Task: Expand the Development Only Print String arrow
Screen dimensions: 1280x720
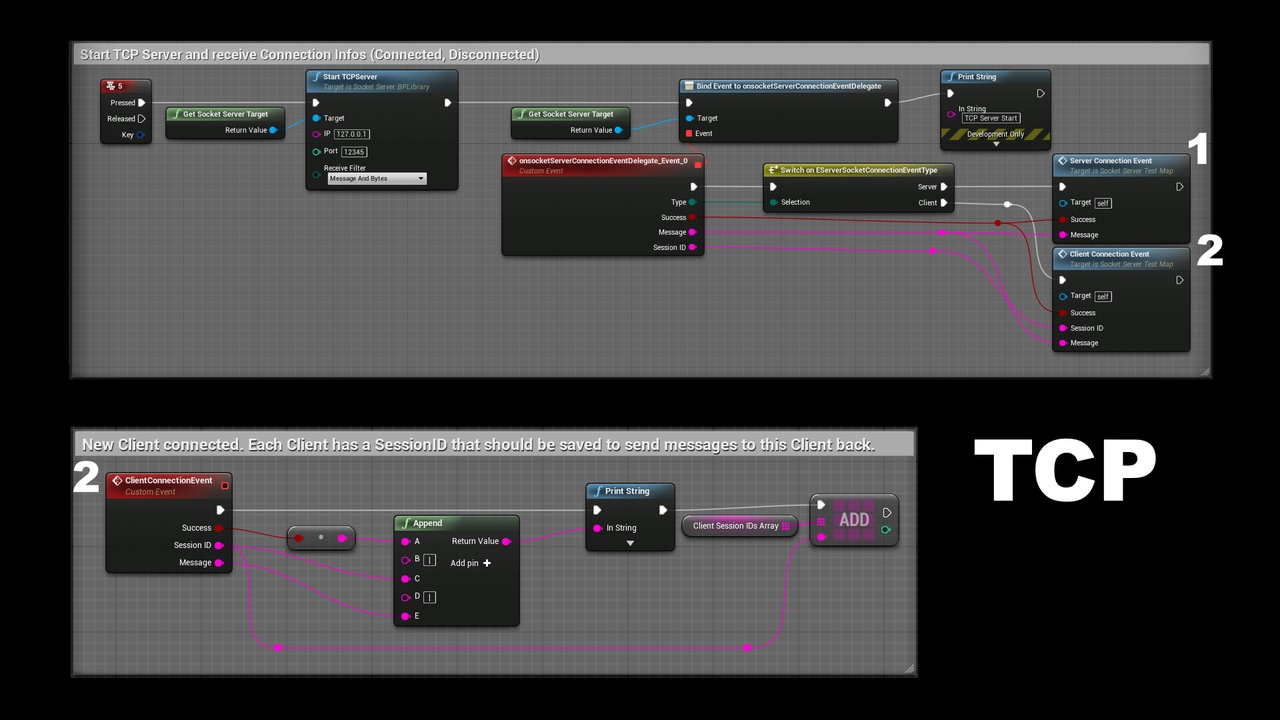Action: tap(995, 144)
